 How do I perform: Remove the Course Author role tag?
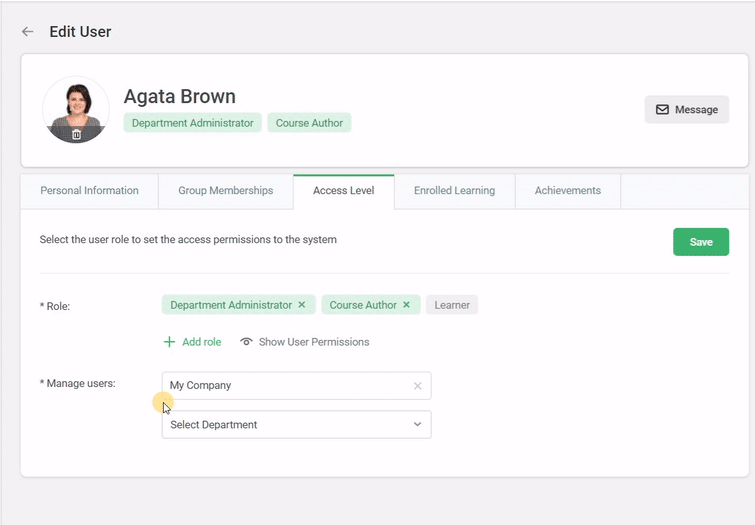tap(406, 305)
